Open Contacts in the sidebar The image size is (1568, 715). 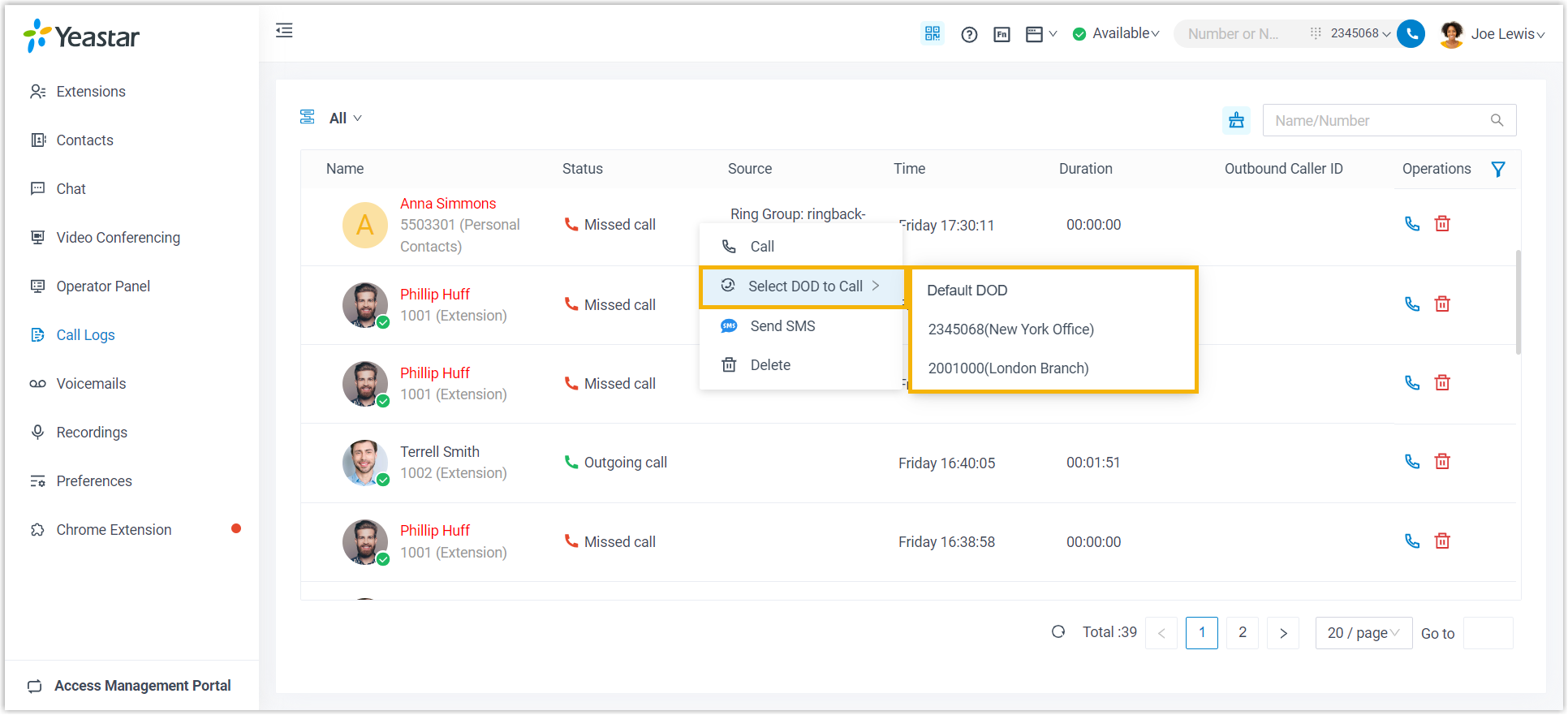pyautogui.click(x=84, y=140)
